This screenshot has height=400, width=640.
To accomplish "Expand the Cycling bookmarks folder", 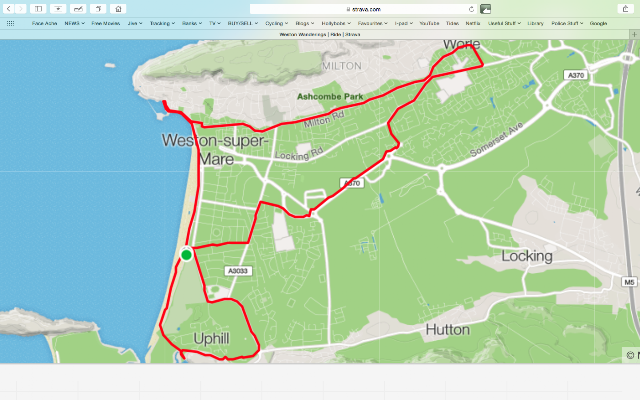I will tap(276, 23).
